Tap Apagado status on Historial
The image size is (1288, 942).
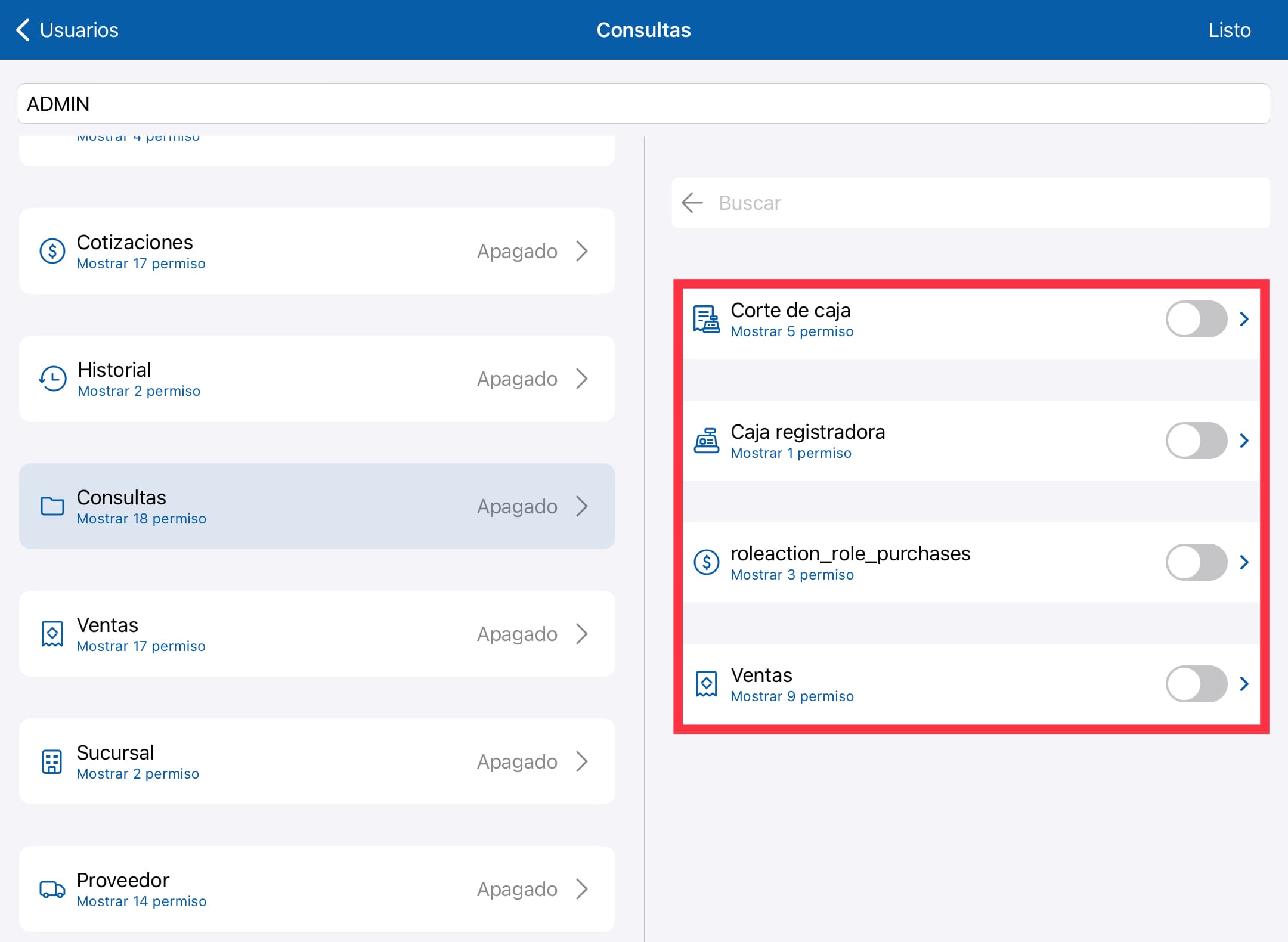pos(517,379)
